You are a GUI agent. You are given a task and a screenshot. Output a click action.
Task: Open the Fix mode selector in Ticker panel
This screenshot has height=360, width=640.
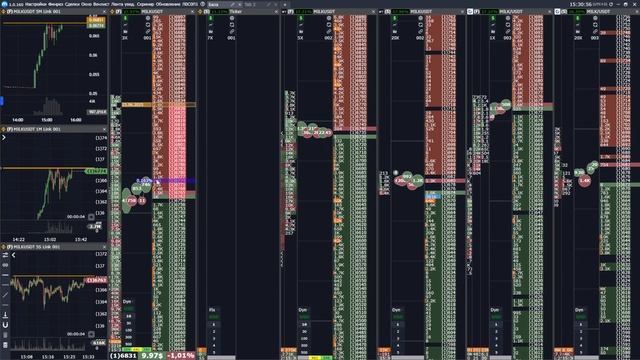pos(212,310)
